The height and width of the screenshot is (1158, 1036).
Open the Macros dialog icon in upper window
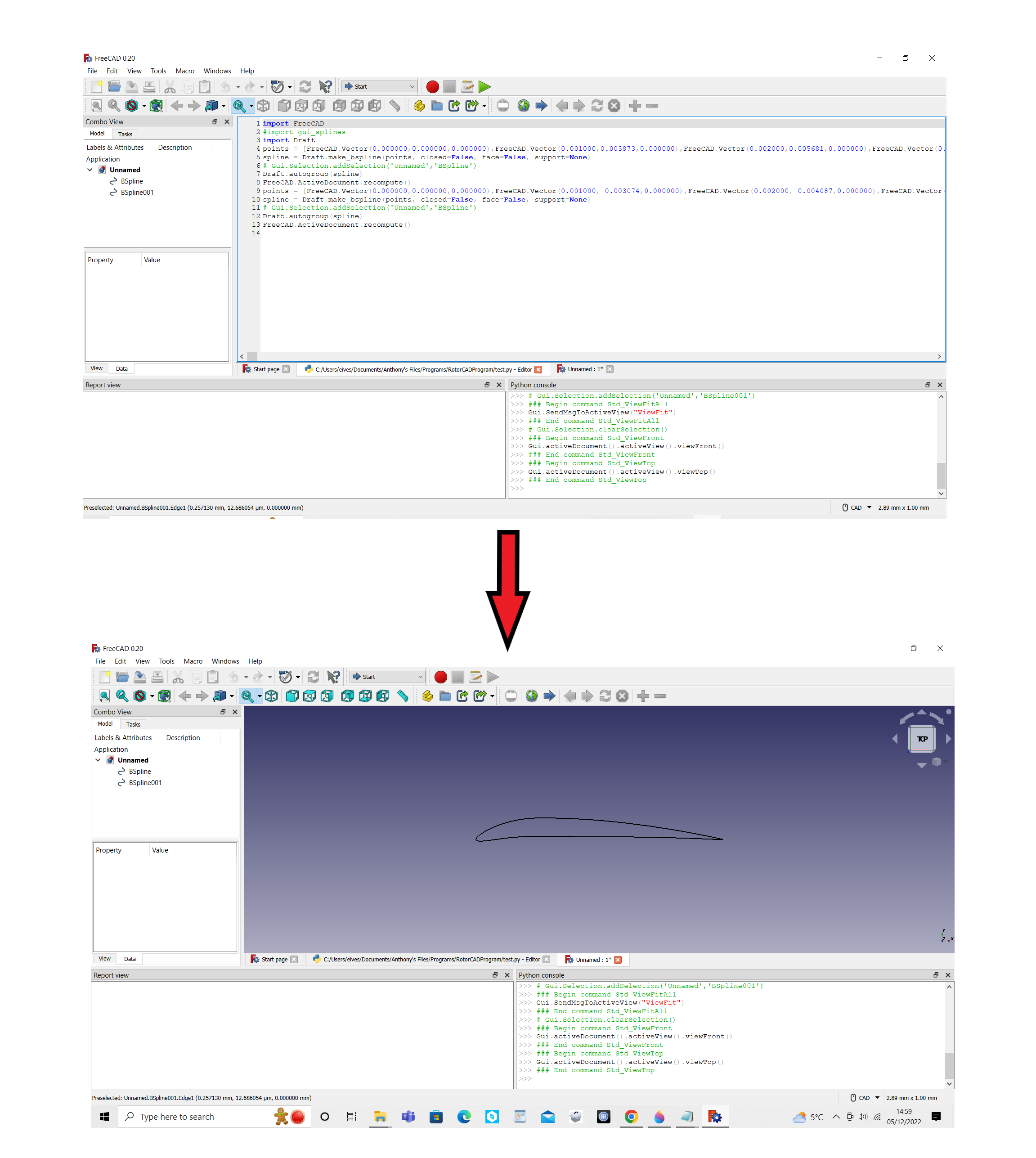467,86
